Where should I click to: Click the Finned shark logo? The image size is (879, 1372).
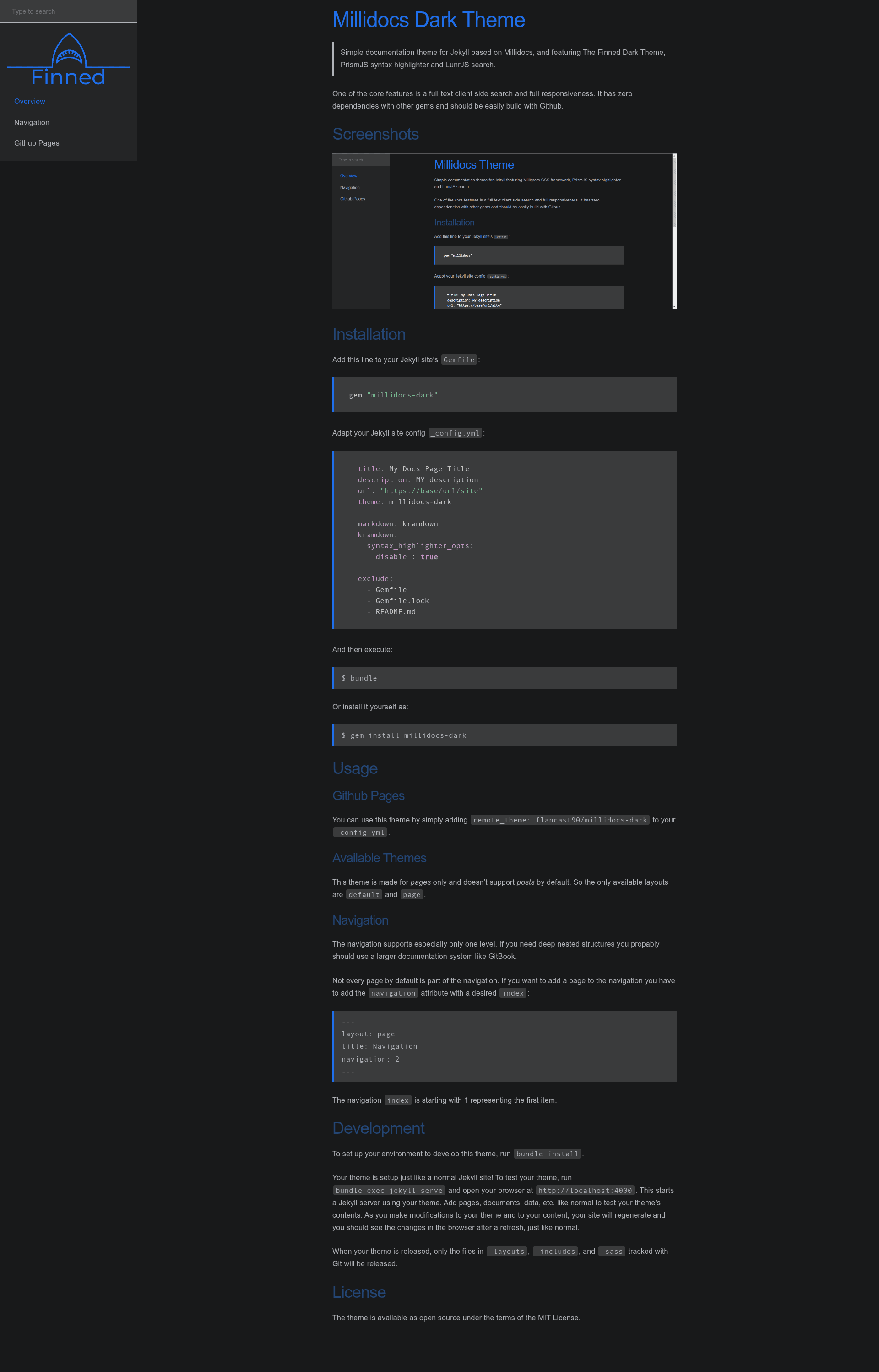pyautogui.click(x=69, y=58)
